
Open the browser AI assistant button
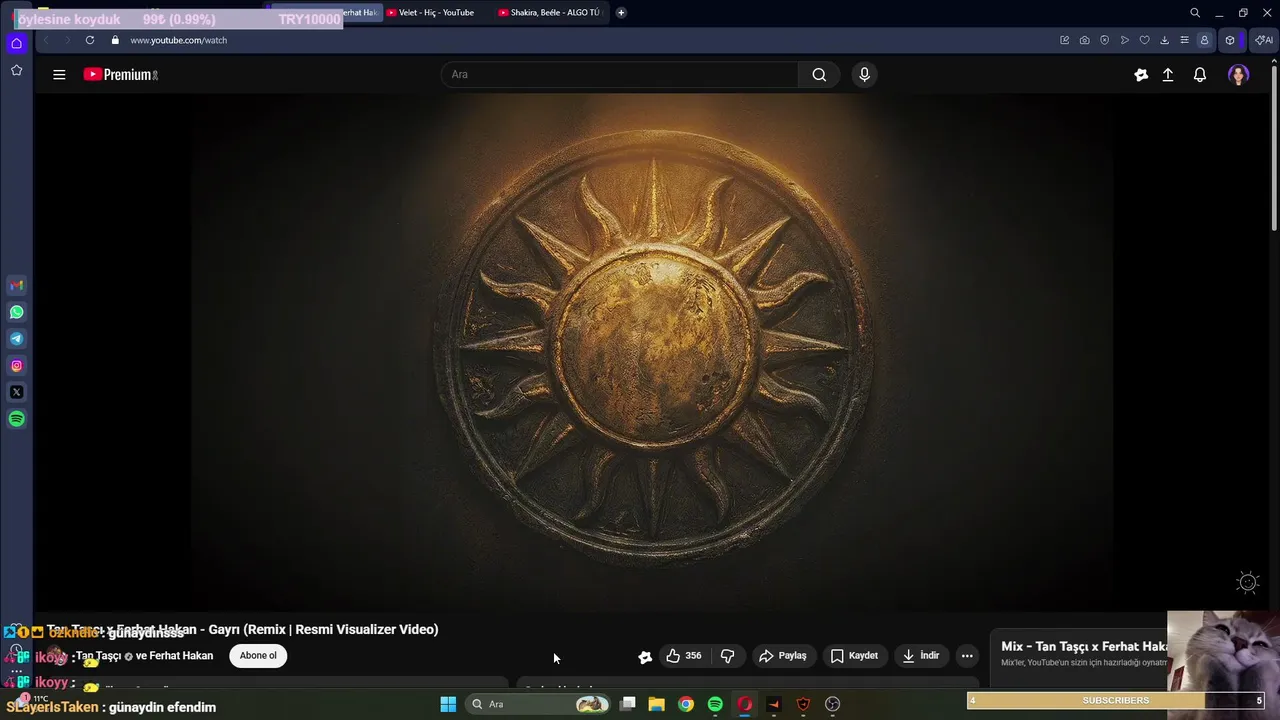[x=1264, y=40]
